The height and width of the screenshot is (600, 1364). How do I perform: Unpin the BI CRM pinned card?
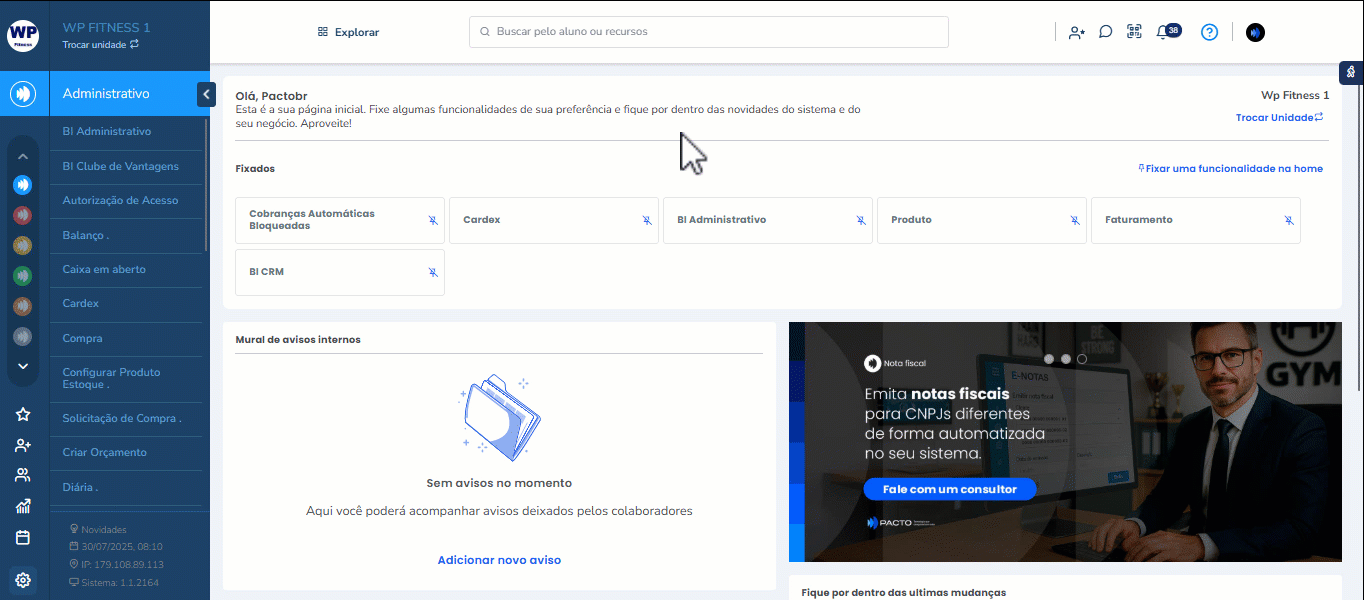tap(433, 272)
